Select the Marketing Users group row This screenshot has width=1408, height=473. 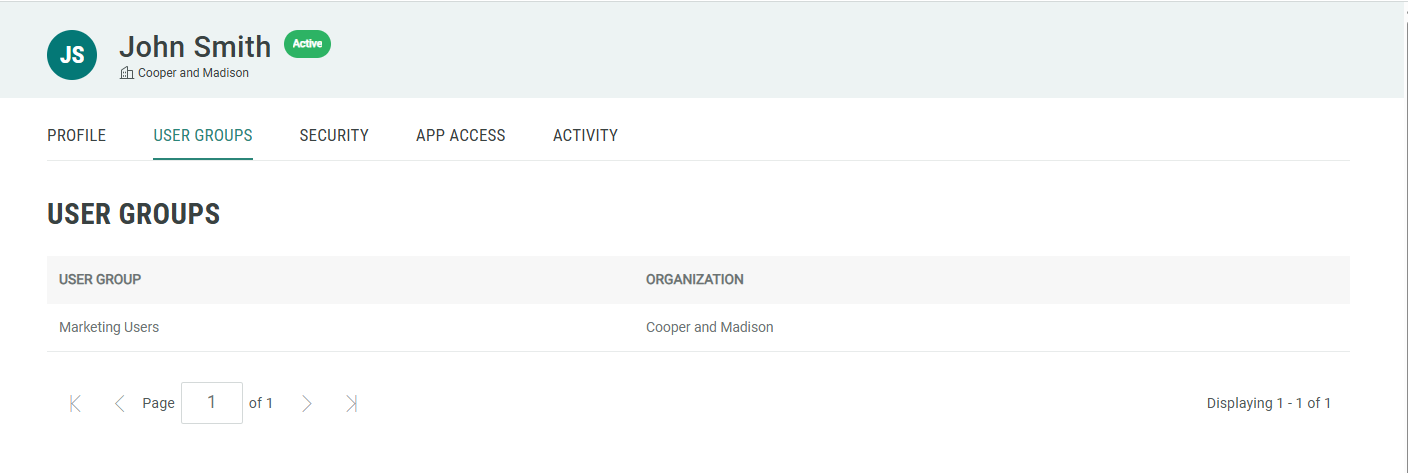(x=109, y=327)
